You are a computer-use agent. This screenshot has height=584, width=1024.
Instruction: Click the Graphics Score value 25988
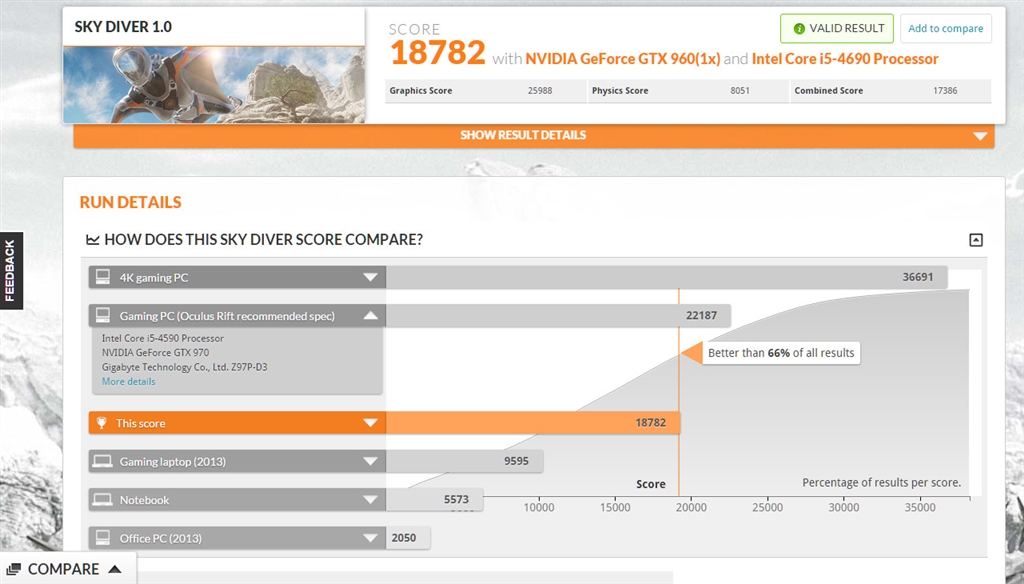click(539, 91)
